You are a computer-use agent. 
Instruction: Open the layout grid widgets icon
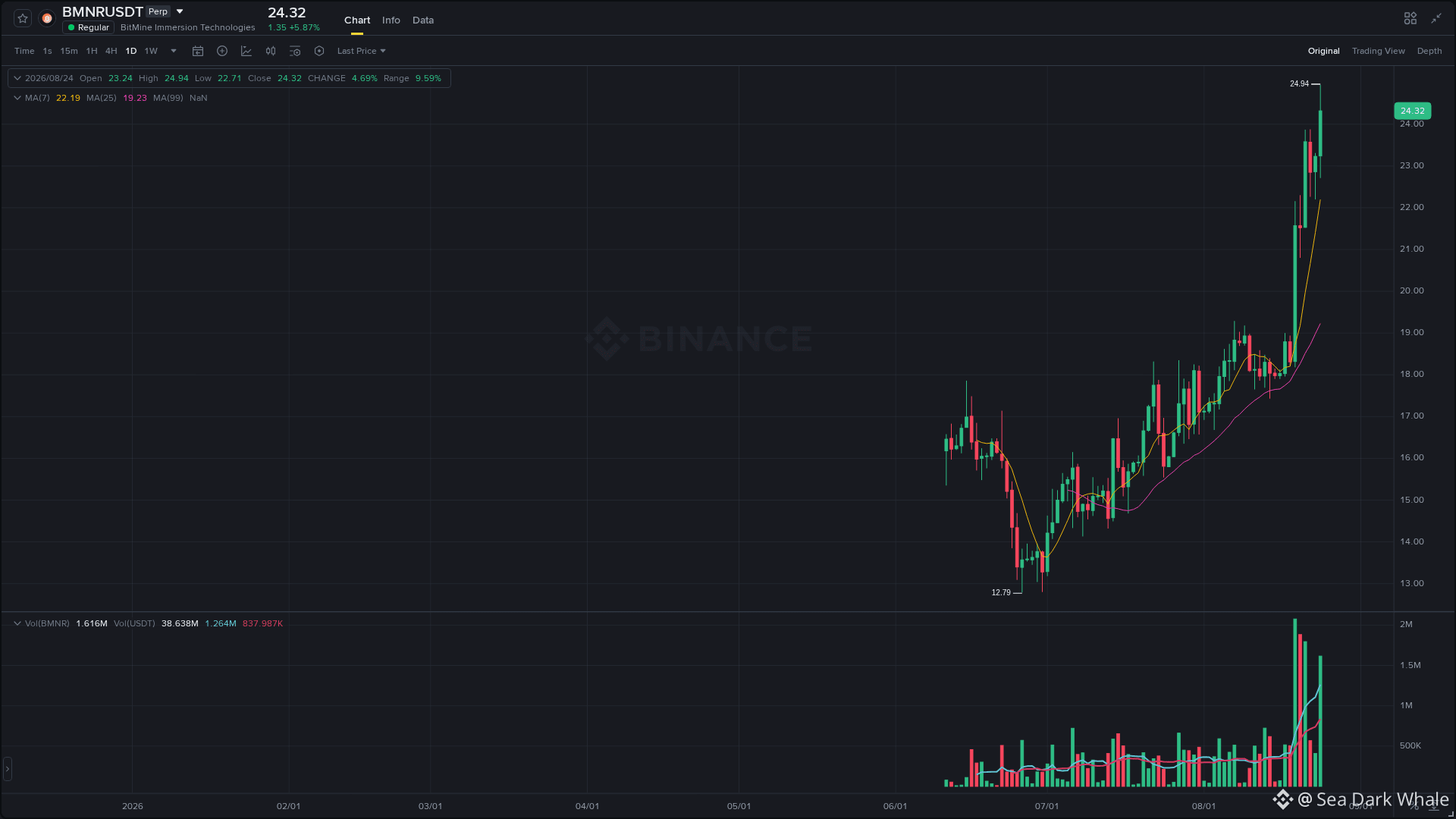point(1410,18)
